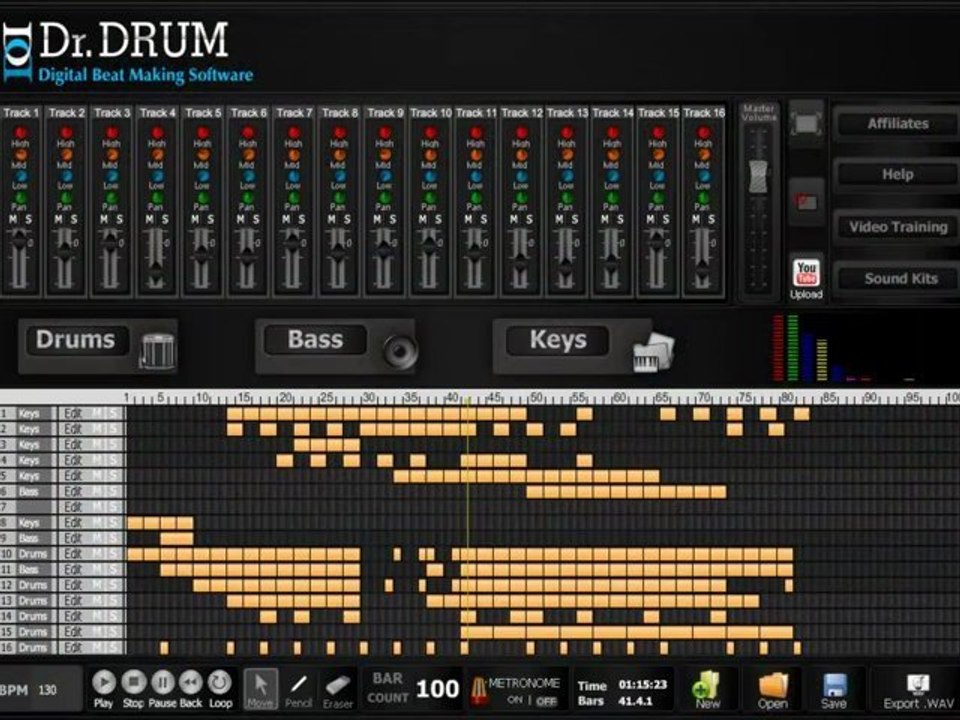Pause the beat with the Pause button

[x=162, y=682]
